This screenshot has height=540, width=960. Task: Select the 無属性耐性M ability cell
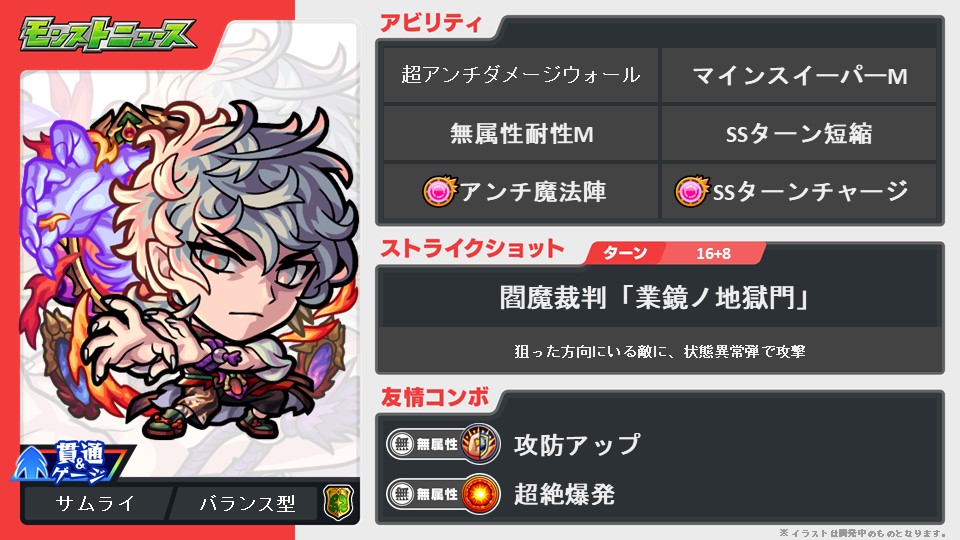pos(520,133)
